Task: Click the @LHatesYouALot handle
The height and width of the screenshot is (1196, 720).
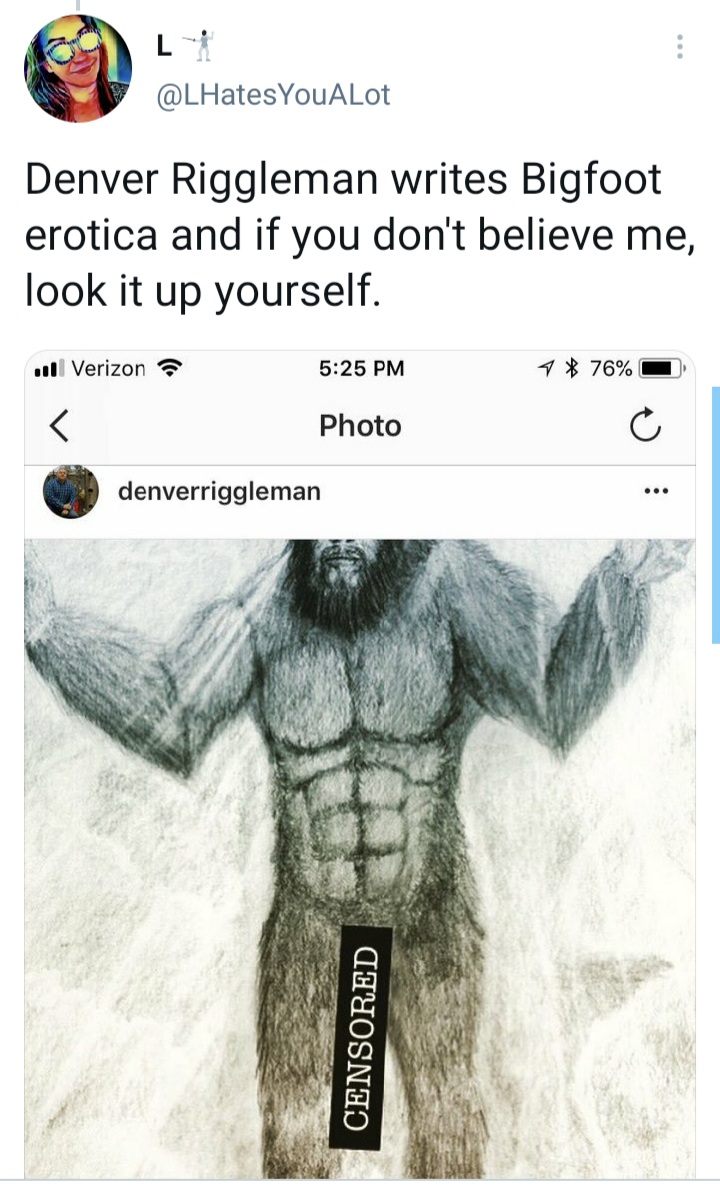Action: pyautogui.click(x=273, y=95)
